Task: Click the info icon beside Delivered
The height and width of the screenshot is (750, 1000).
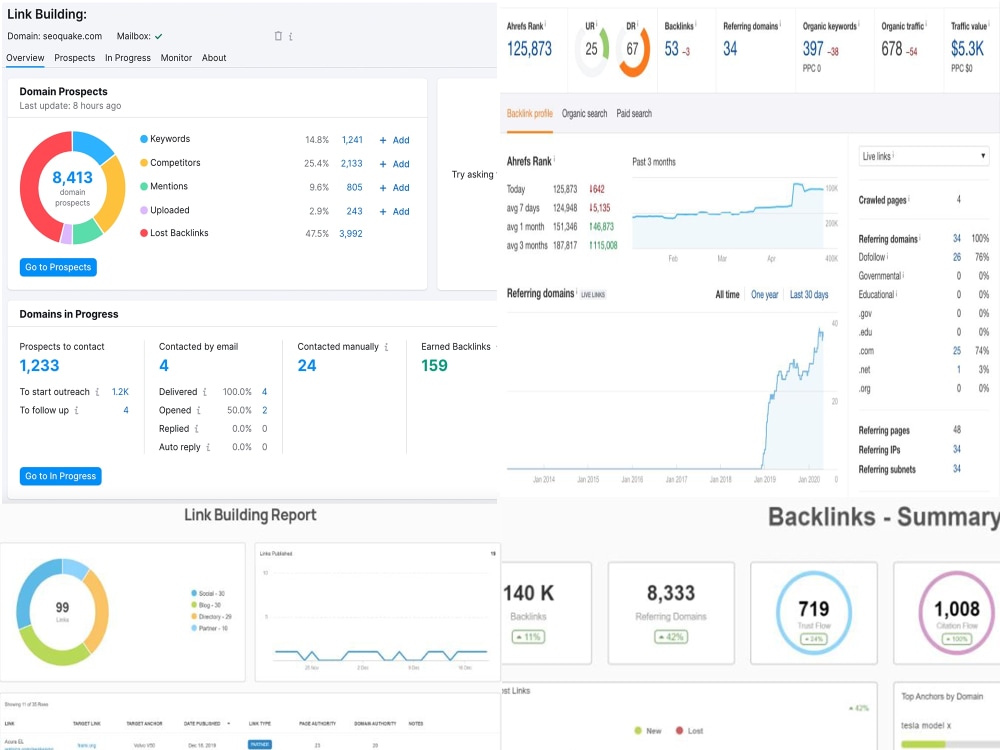Action: [x=205, y=392]
